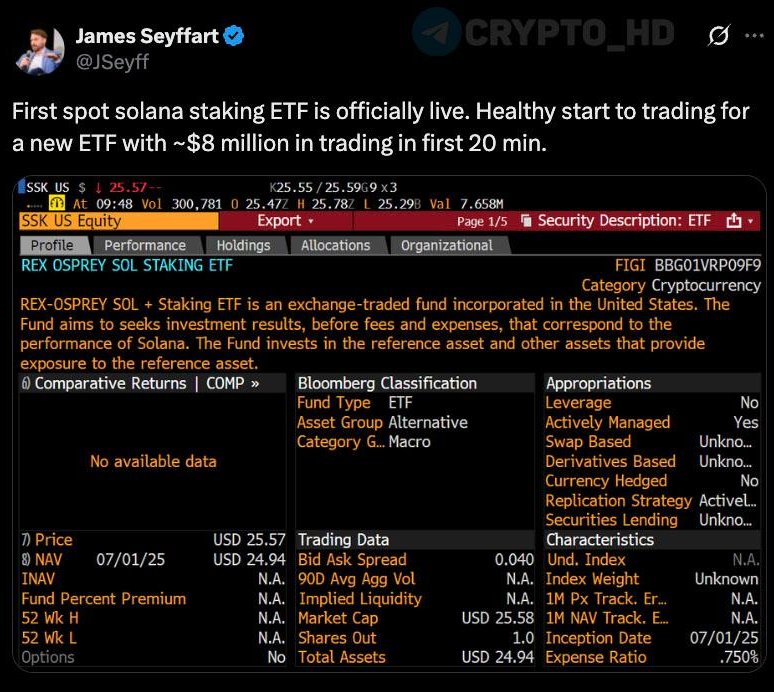Open the Organizational tab

coord(447,245)
